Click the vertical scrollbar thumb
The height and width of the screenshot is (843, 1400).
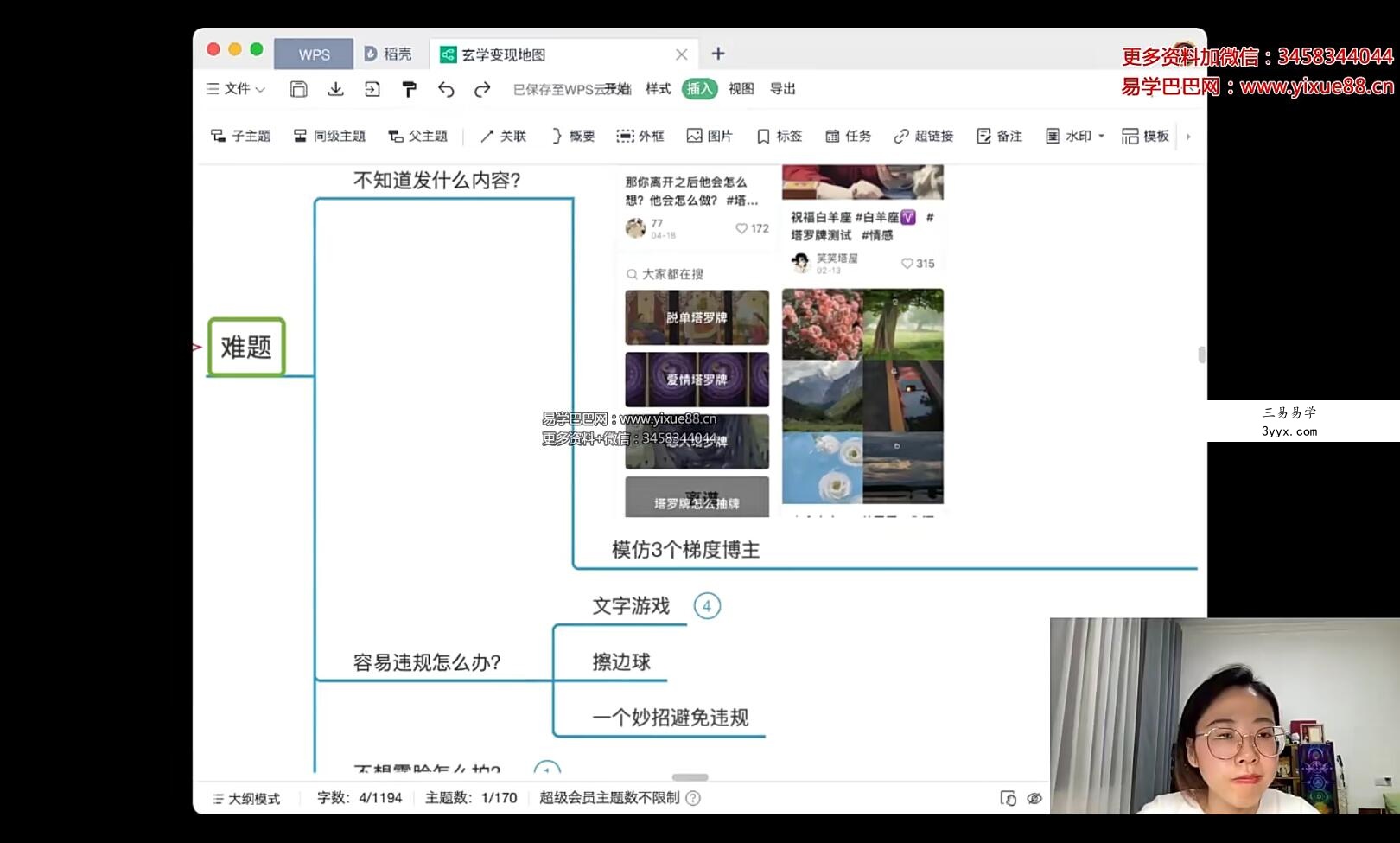tap(1201, 354)
